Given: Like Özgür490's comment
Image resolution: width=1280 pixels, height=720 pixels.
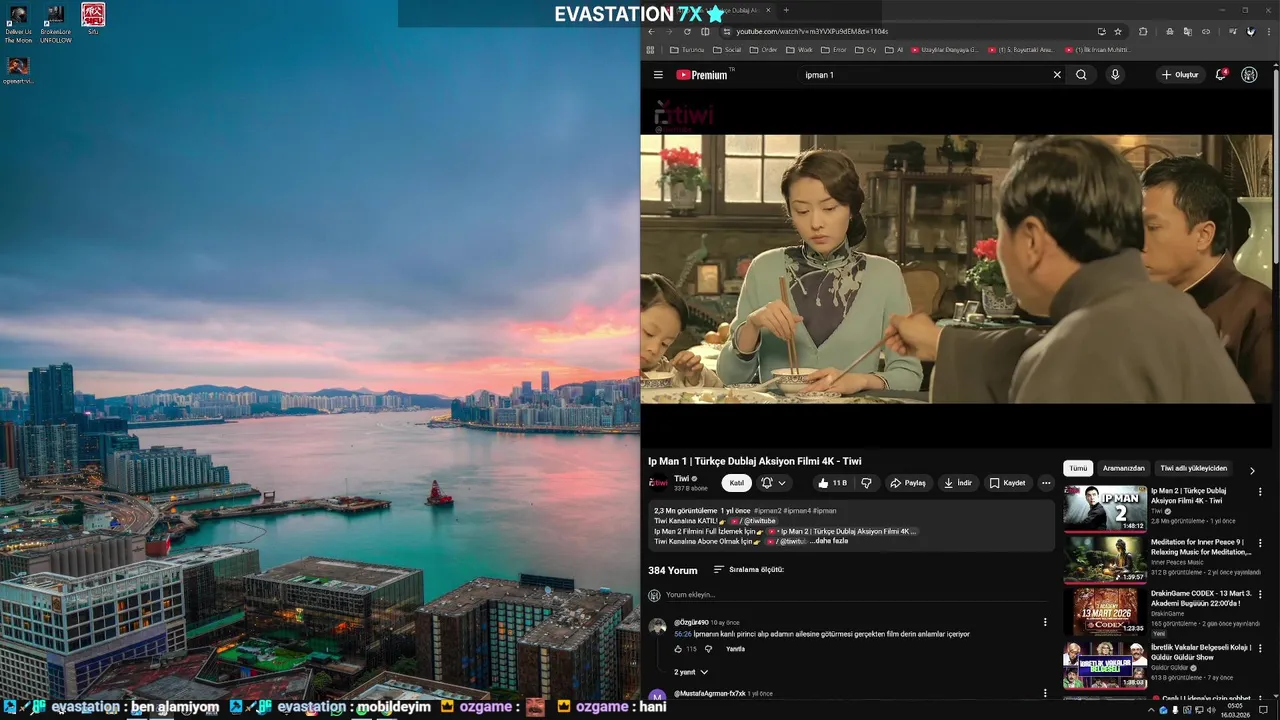Looking at the screenshot, I should 678,649.
